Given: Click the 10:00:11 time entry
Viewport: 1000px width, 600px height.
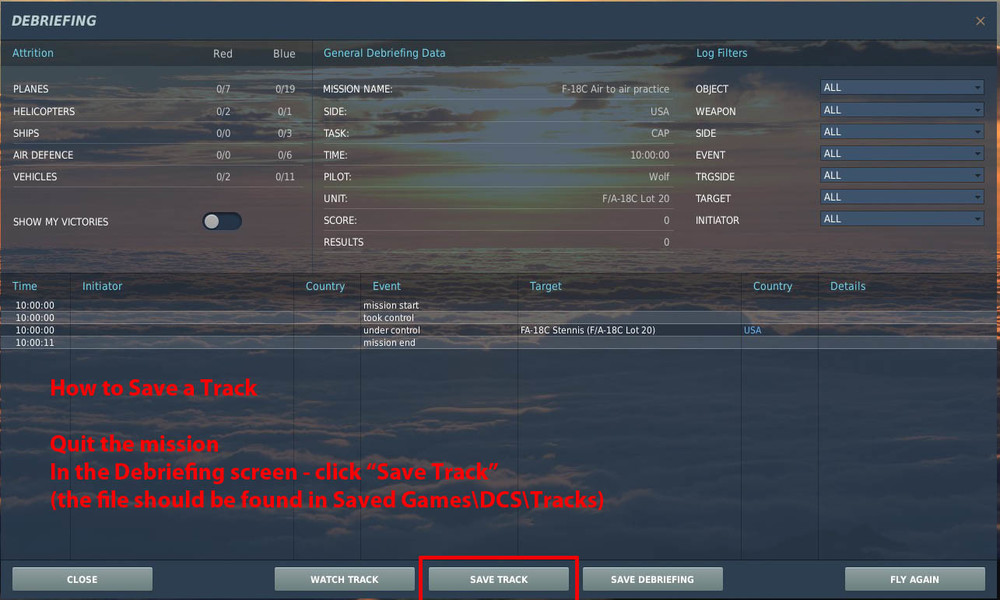Looking at the screenshot, I should click(x=34, y=342).
